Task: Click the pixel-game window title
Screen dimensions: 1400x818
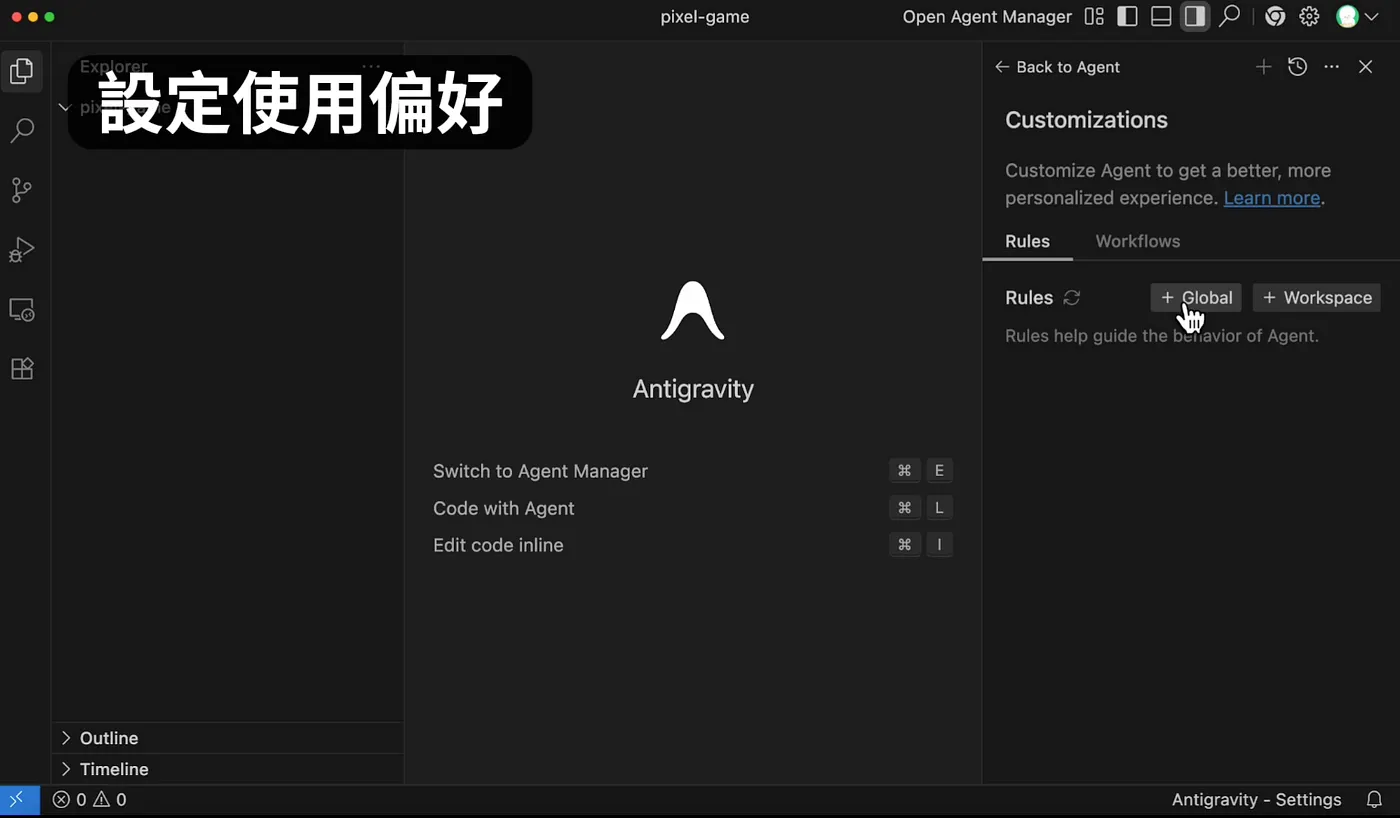Action: click(x=705, y=17)
